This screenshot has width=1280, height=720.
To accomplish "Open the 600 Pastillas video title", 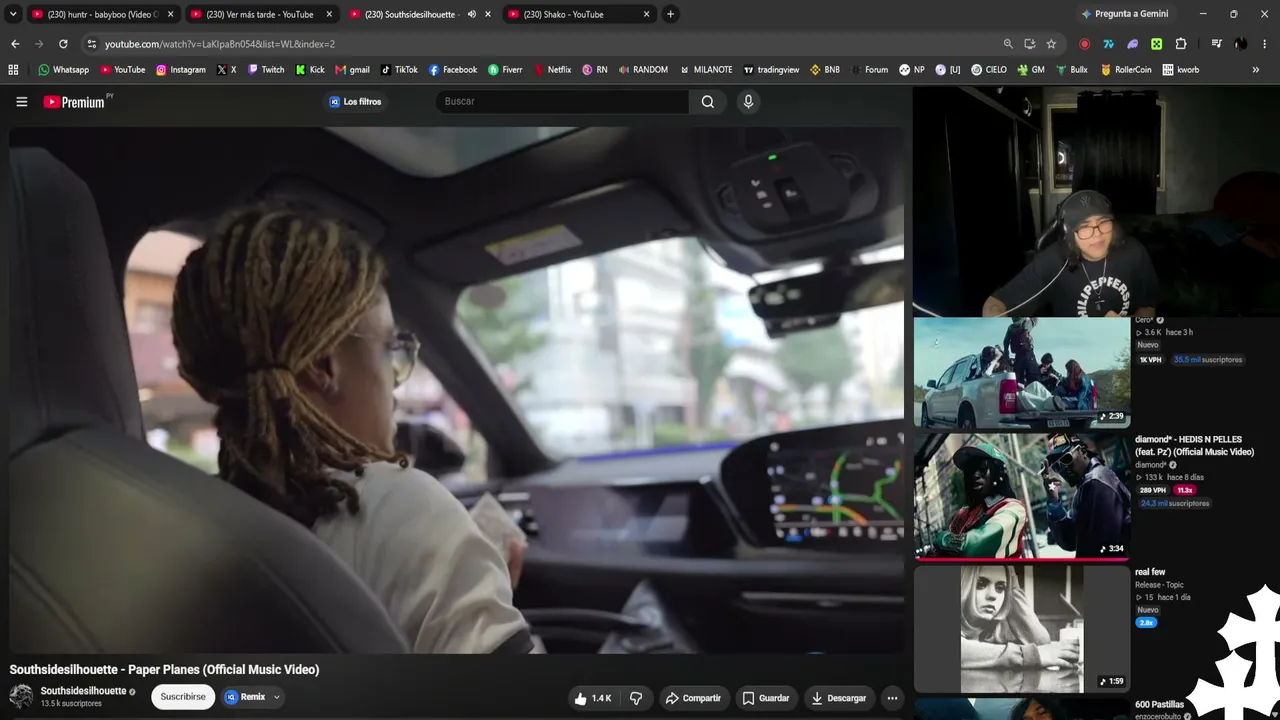I will [1159, 704].
